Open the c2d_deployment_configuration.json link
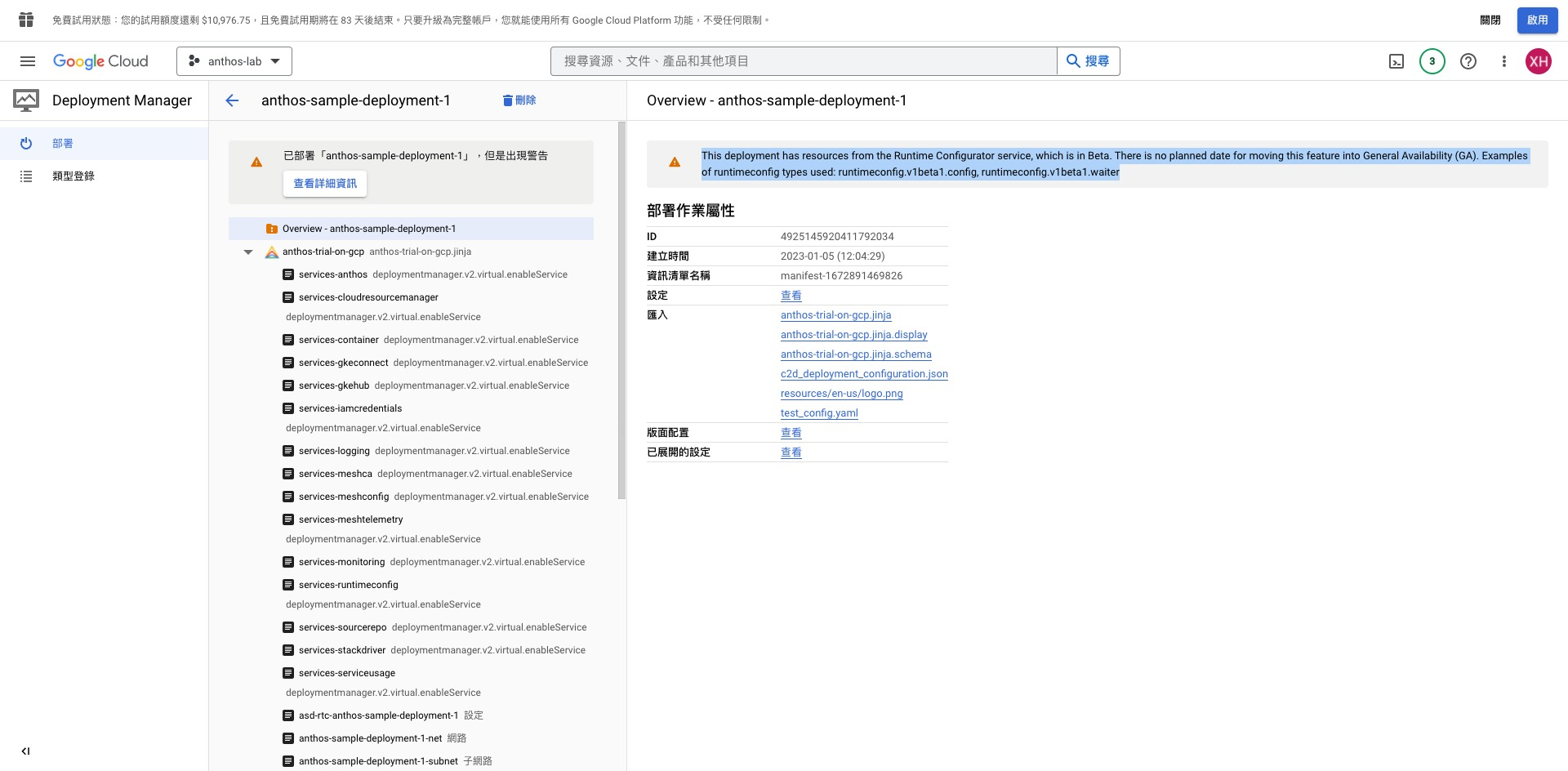This screenshot has width=1568, height=771. (864, 374)
